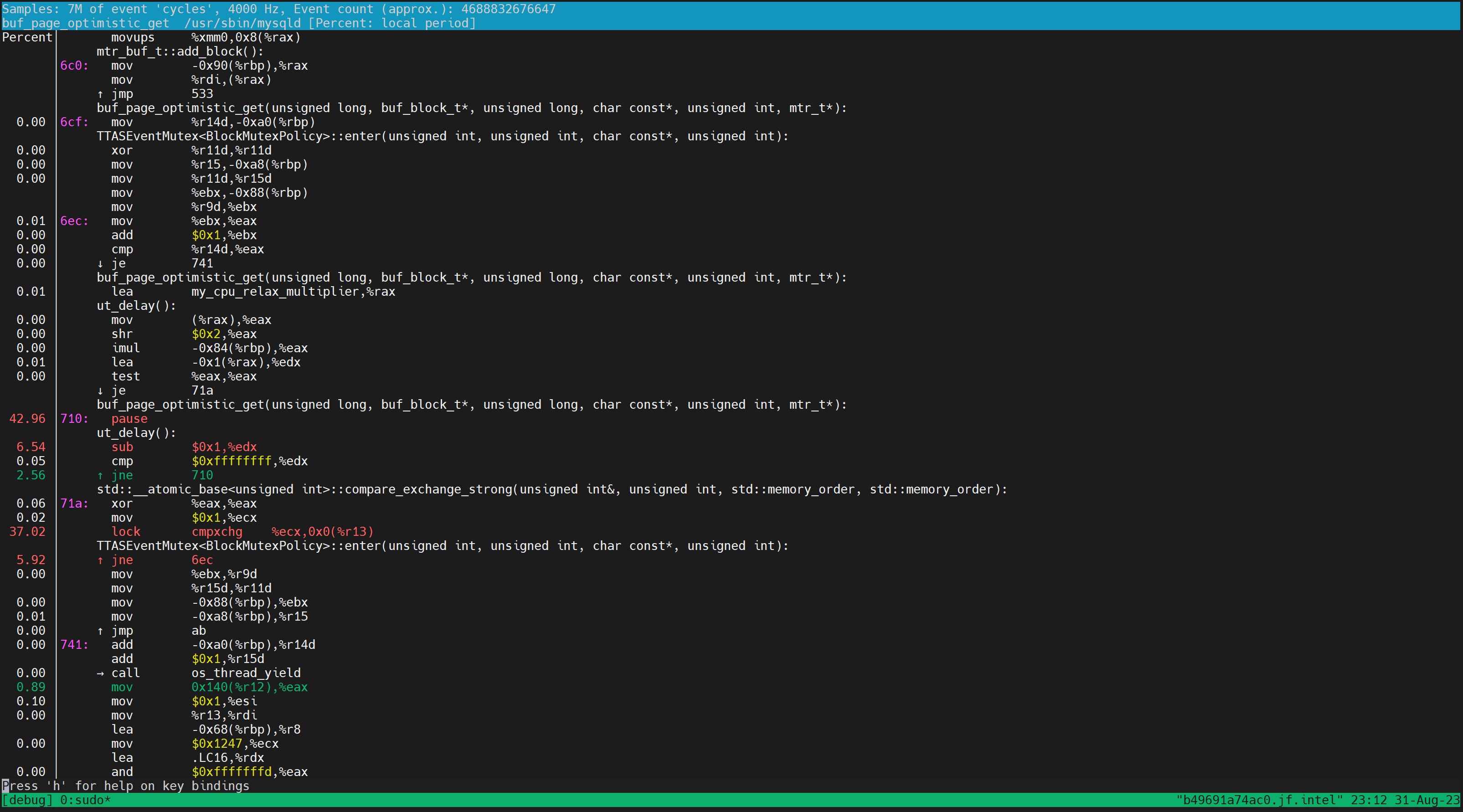Image resolution: width=1463 pixels, height=812 pixels.
Task: Click the down arrow beside je 71a
Action: (100, 391)
